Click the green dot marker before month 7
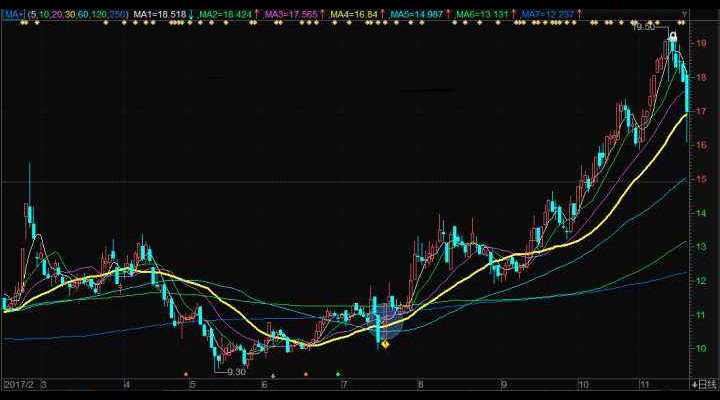This screenshot has height=400, width=720. [338, 373]
